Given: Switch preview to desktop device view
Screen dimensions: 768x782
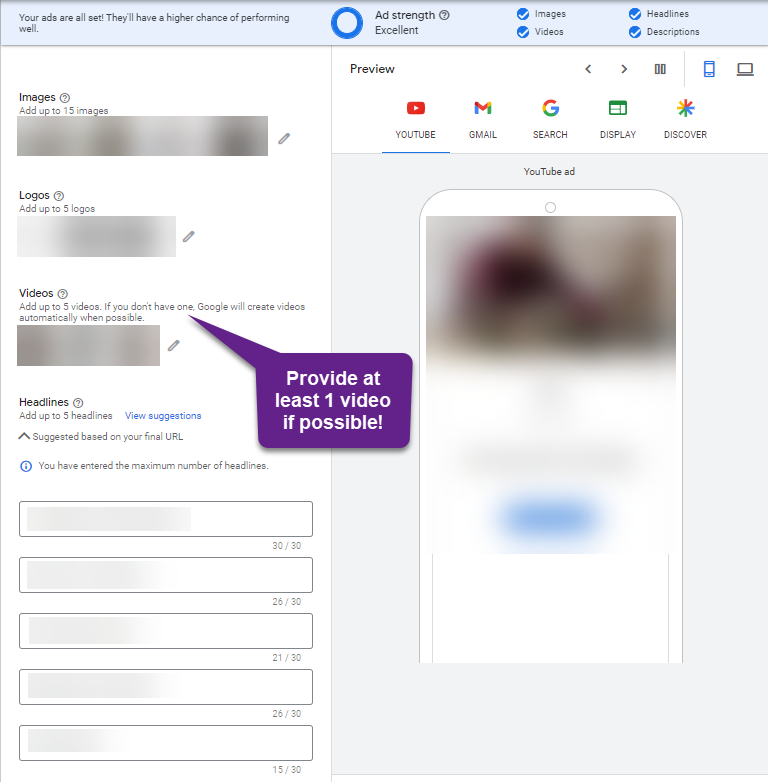Looking at the screenshot, I should tap(745, 69).
